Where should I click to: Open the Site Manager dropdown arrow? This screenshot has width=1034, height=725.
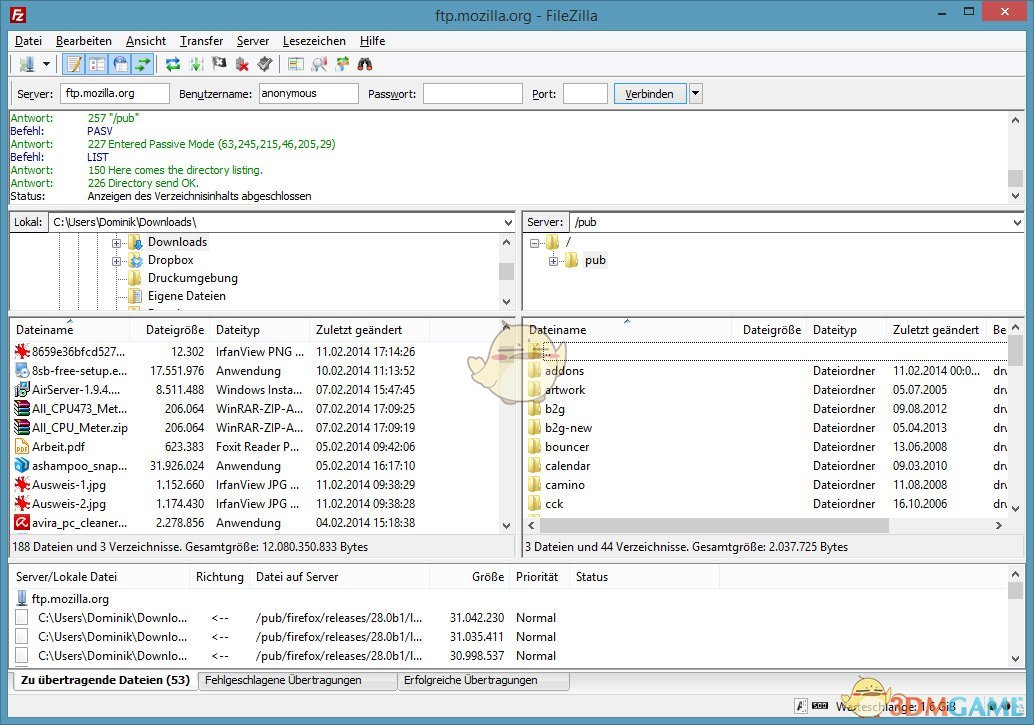(46, 63)
